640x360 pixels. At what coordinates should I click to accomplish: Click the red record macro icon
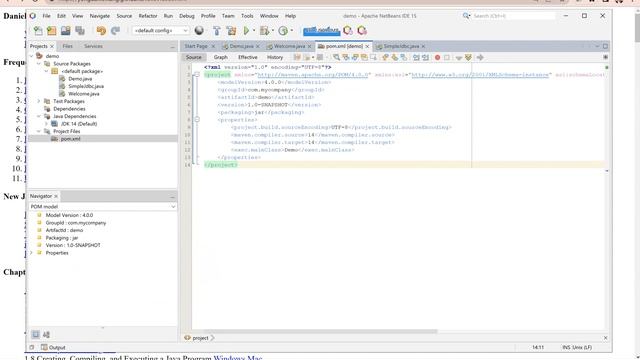tap(438, 58)
